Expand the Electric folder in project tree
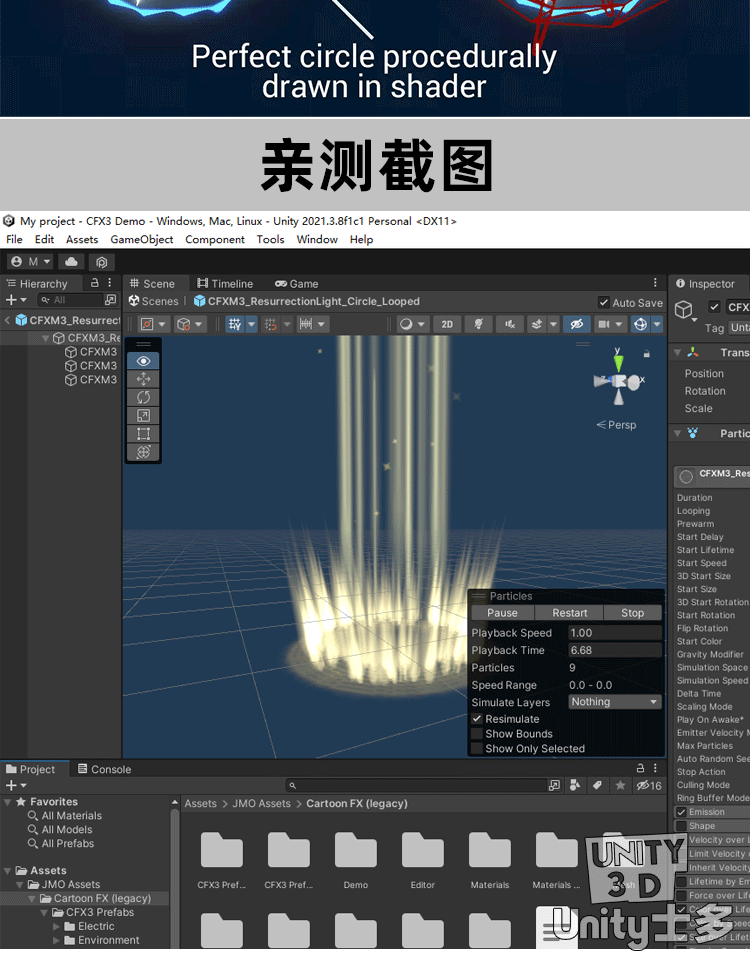 [57, 926]
